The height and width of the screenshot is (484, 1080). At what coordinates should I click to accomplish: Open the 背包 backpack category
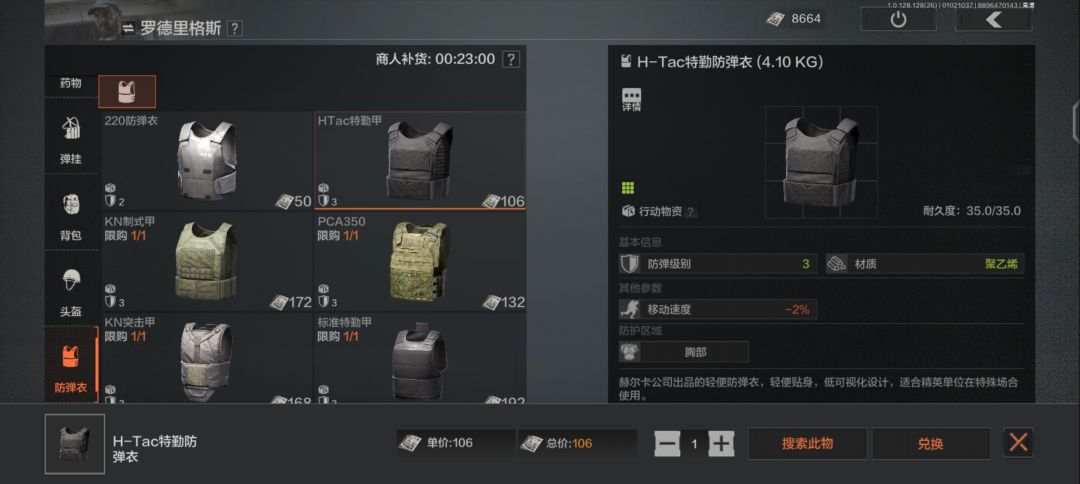pos(71,216)
